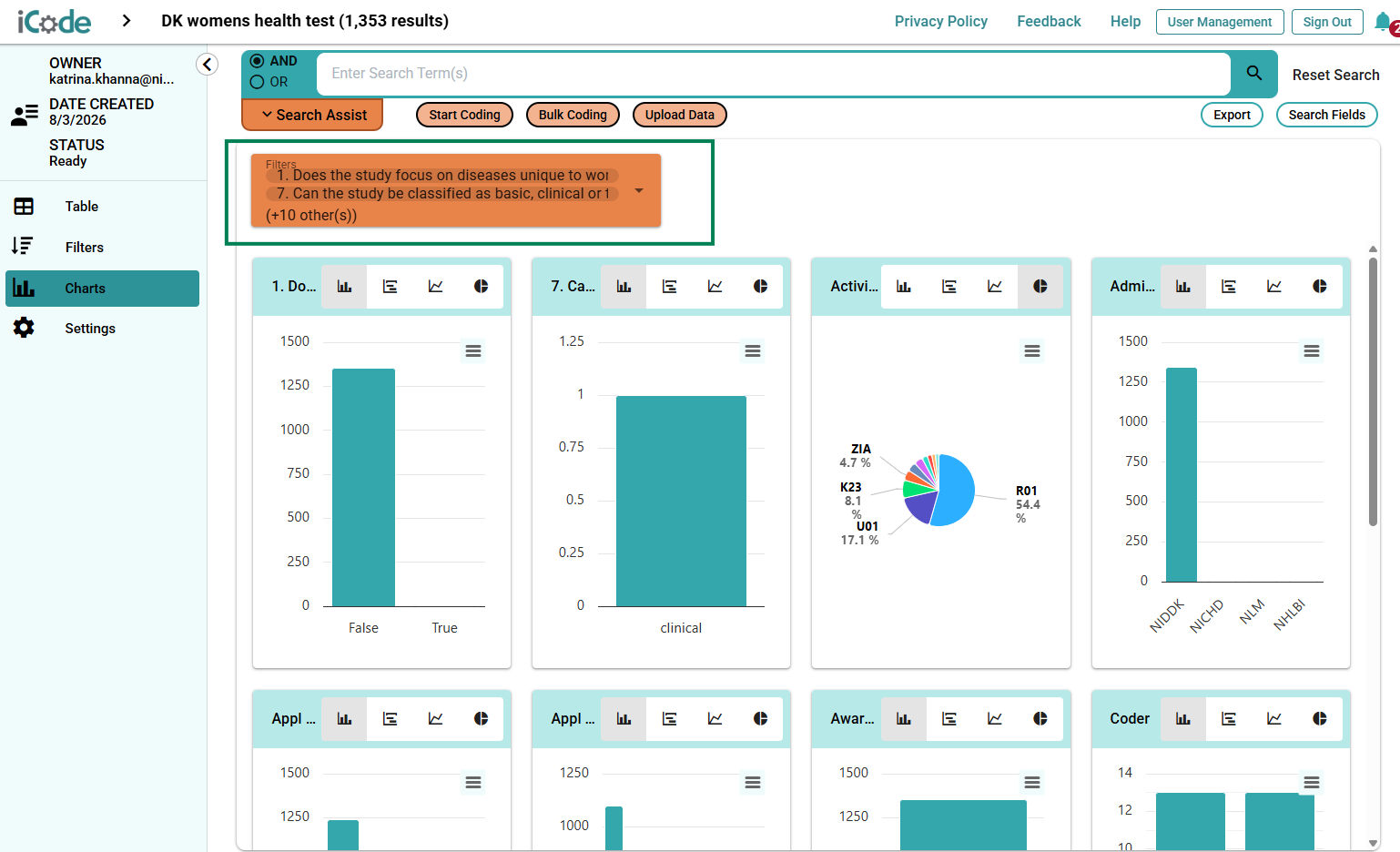1400x852 pixels.
Task: Open hamburger menu of Activi... pie chart
Action: click(1031, 351)
